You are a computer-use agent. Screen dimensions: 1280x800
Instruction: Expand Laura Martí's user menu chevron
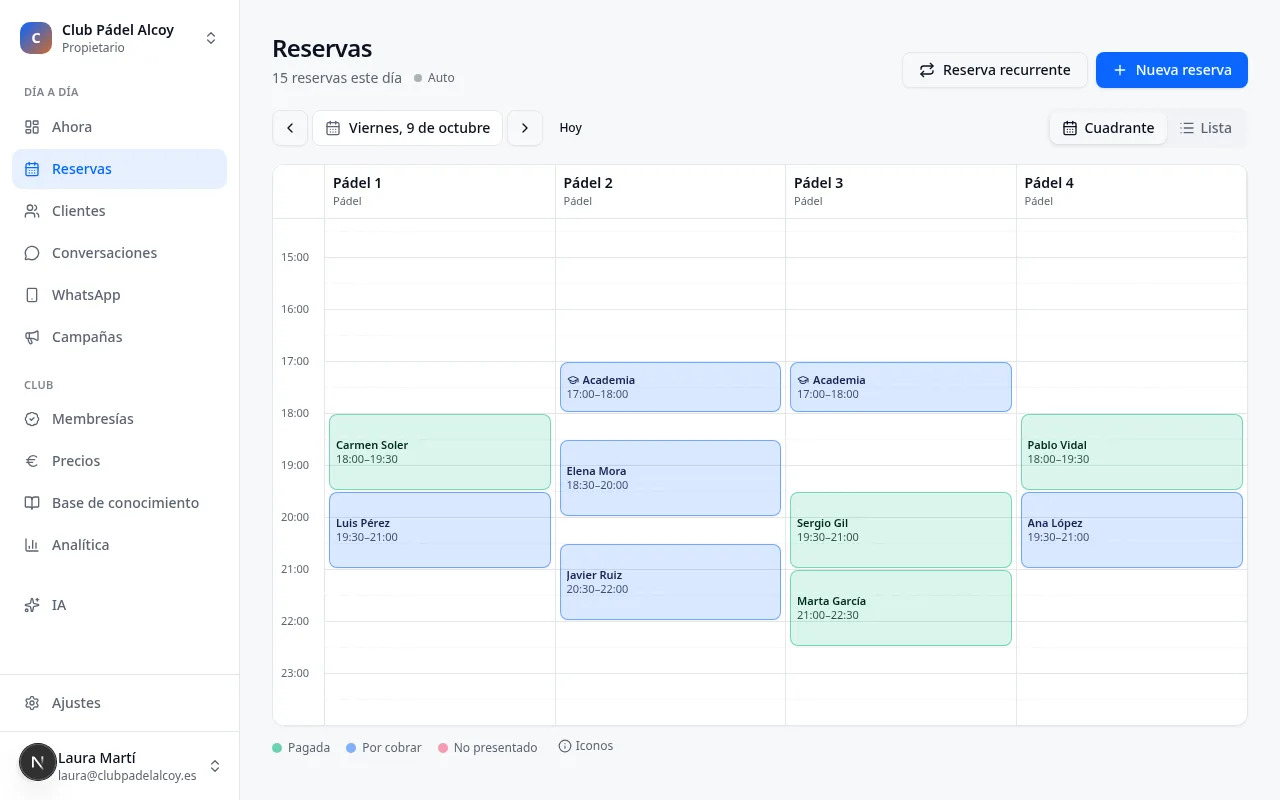point(215,766)
